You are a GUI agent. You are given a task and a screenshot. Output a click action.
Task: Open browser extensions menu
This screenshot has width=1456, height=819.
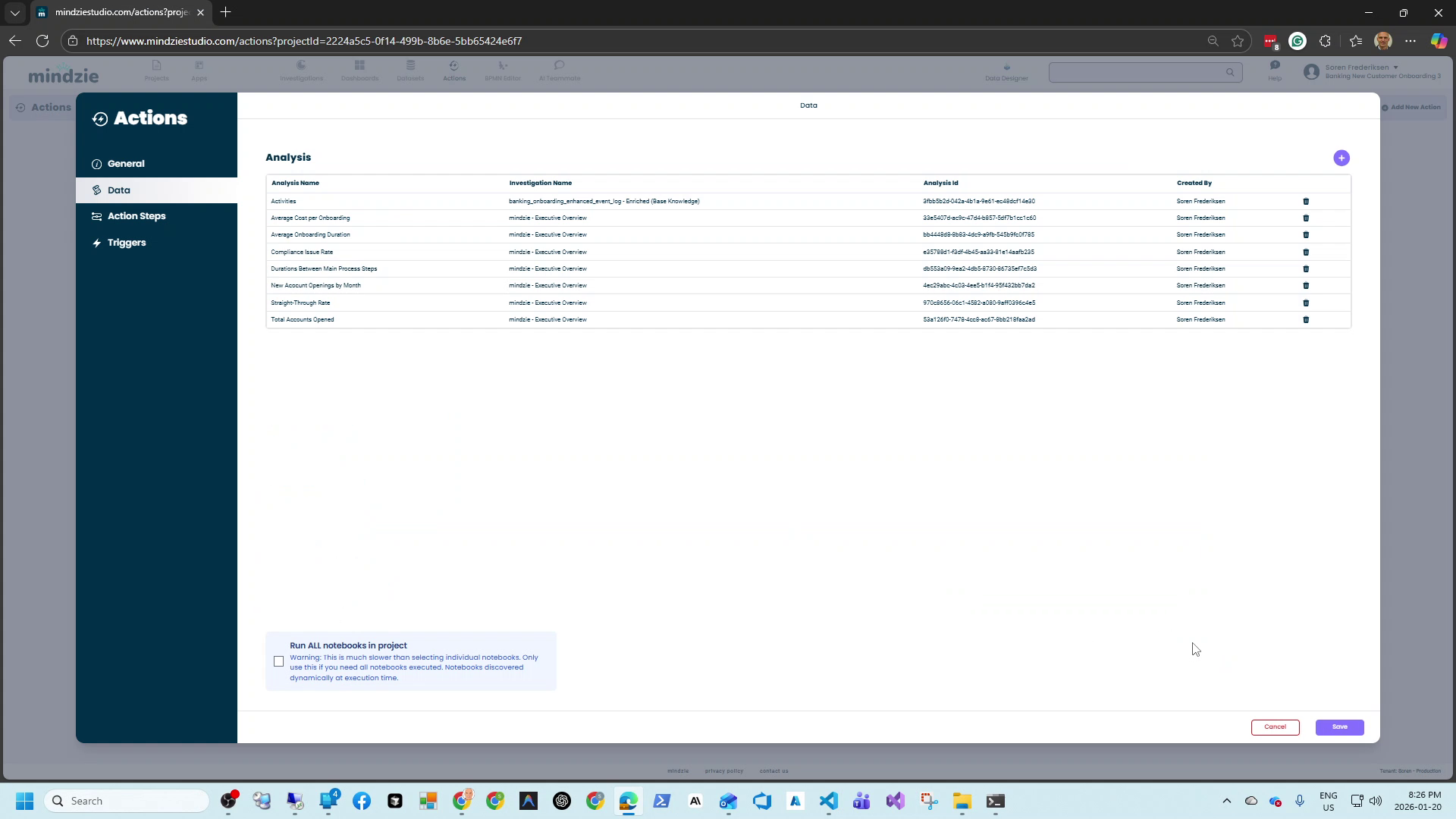1325,41
